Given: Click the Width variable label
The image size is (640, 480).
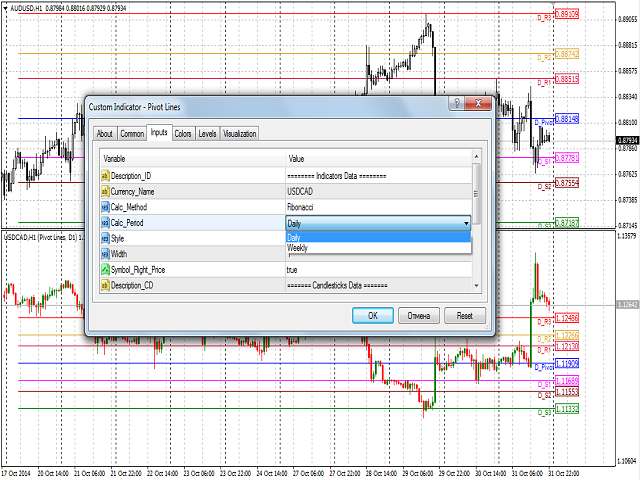Looking at the screenshot, I should pos(119,254).
